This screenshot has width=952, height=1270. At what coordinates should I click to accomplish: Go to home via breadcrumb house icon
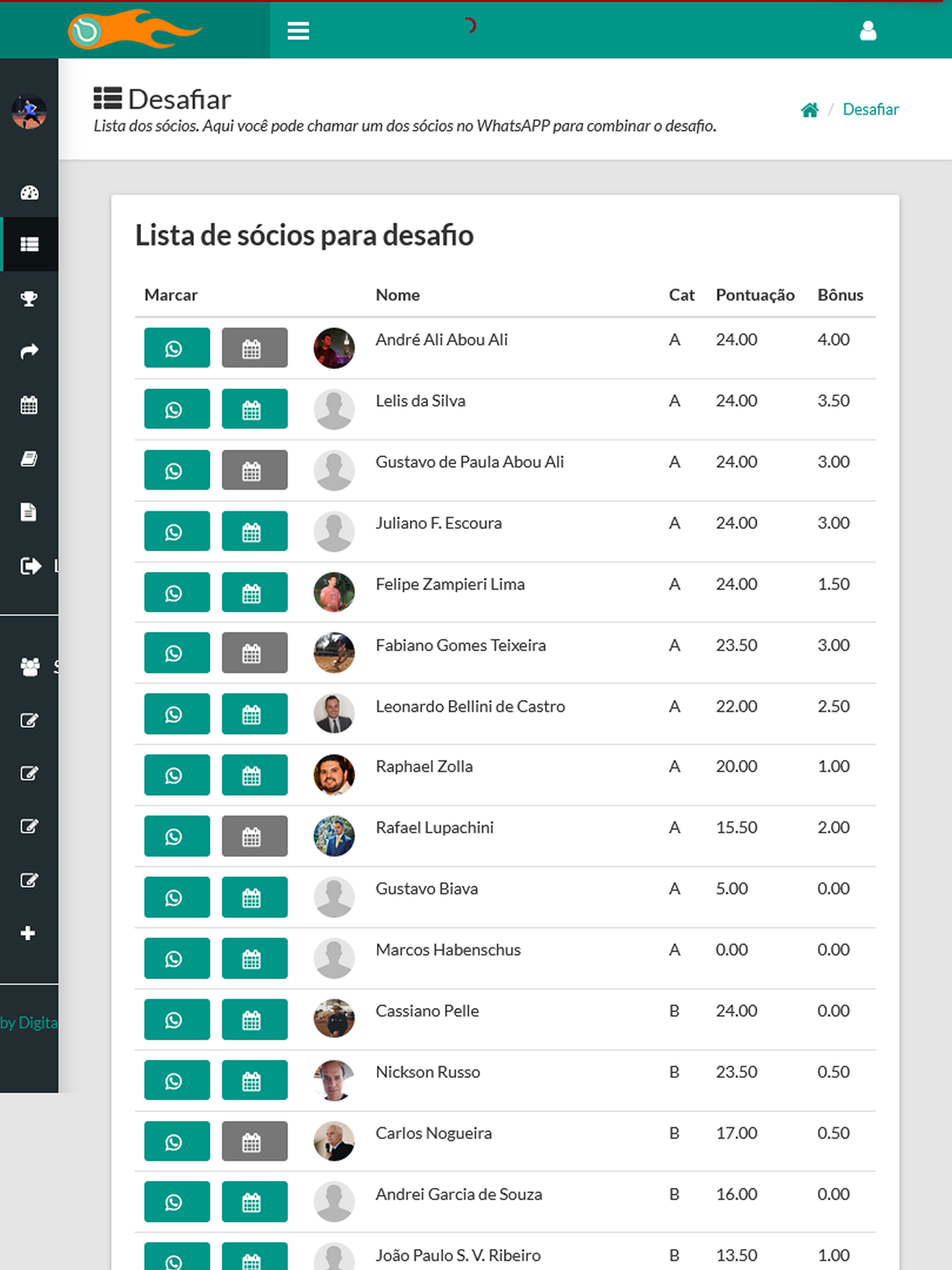point(810,110)
